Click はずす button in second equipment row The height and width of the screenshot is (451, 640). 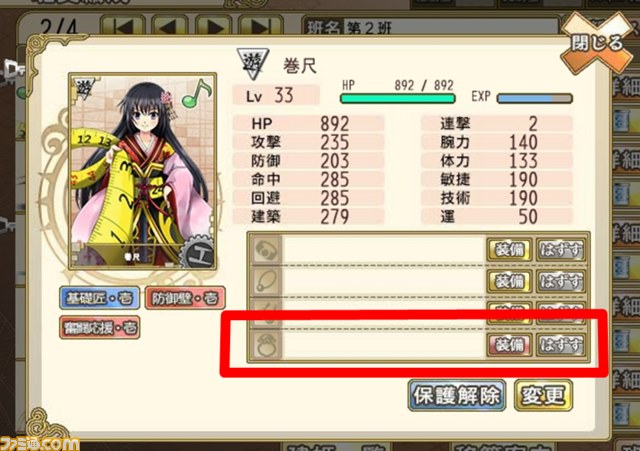click(561, 281)
